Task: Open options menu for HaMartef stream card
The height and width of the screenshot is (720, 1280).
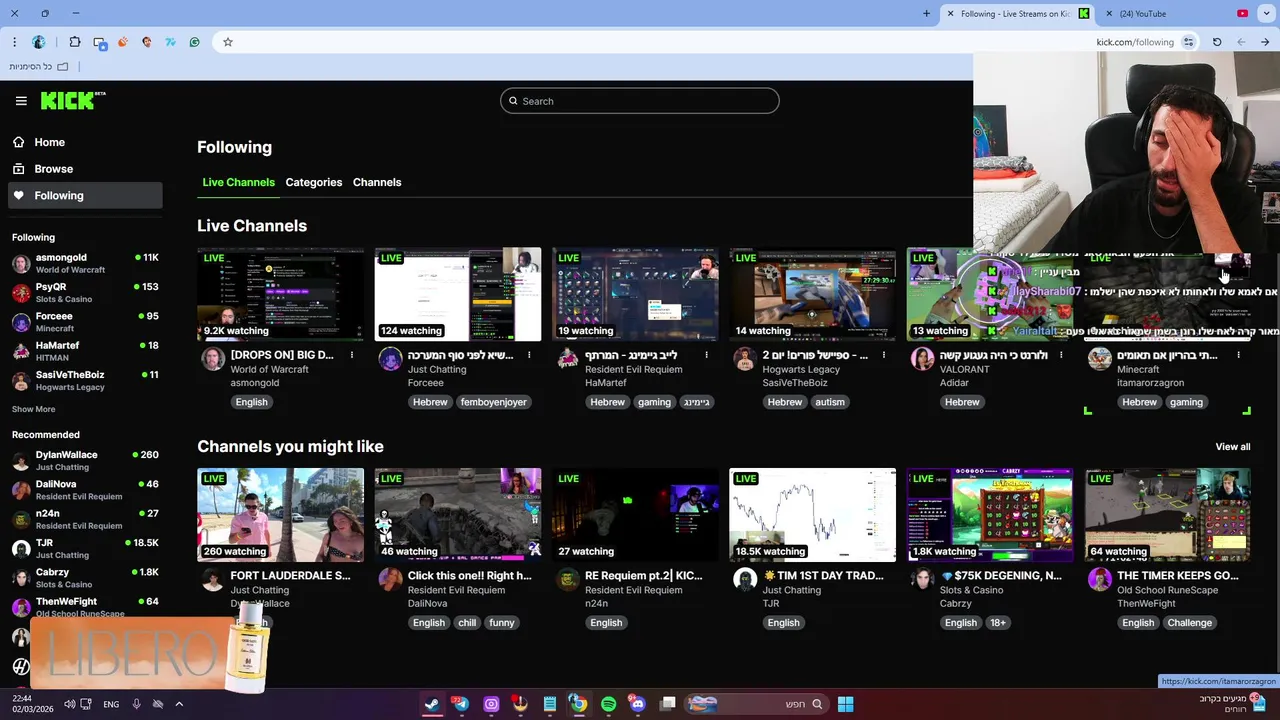Action: pyautogui.click(x=706, y=355)
